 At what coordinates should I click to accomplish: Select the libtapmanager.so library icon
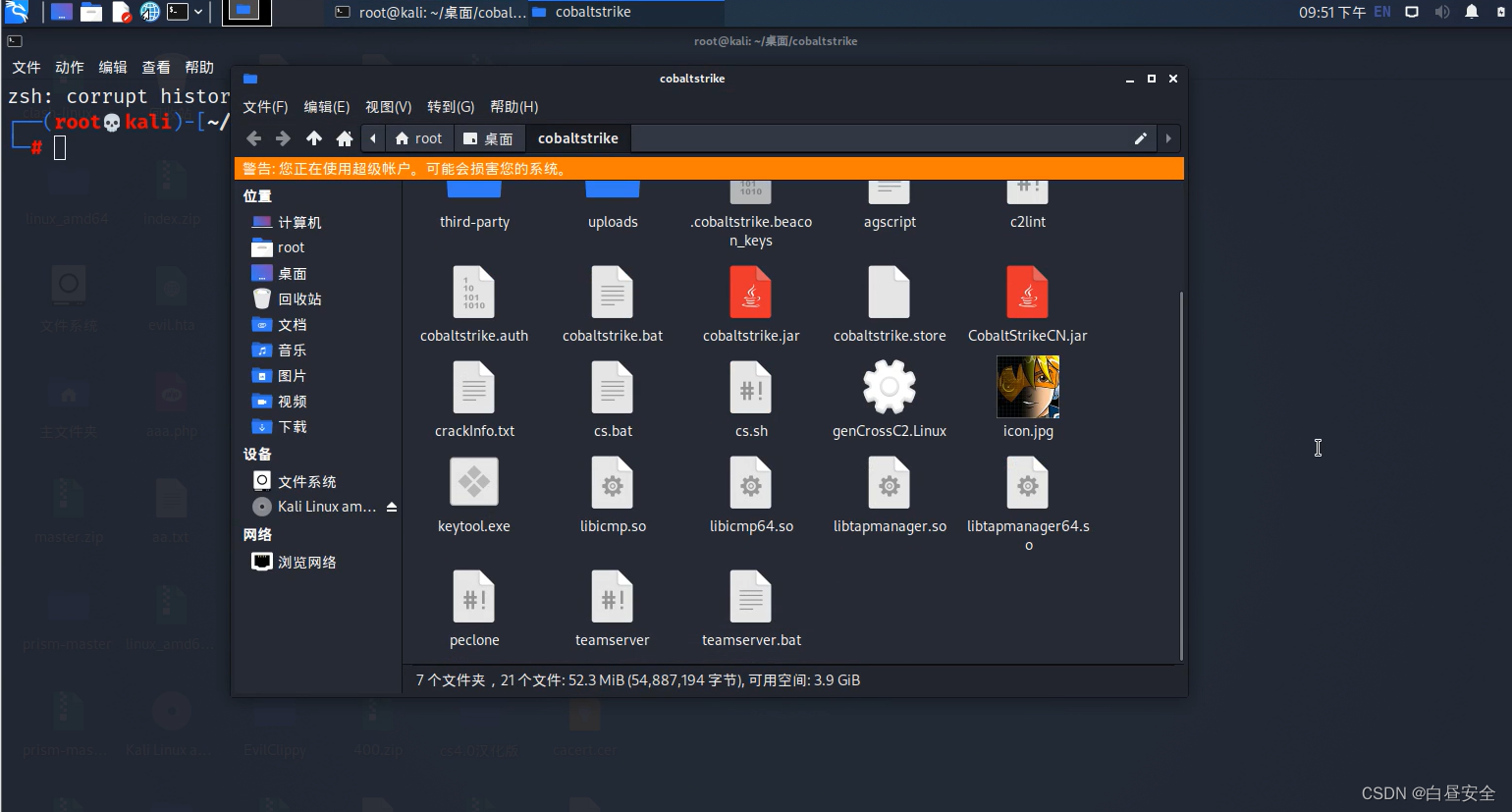coord(890,483)
